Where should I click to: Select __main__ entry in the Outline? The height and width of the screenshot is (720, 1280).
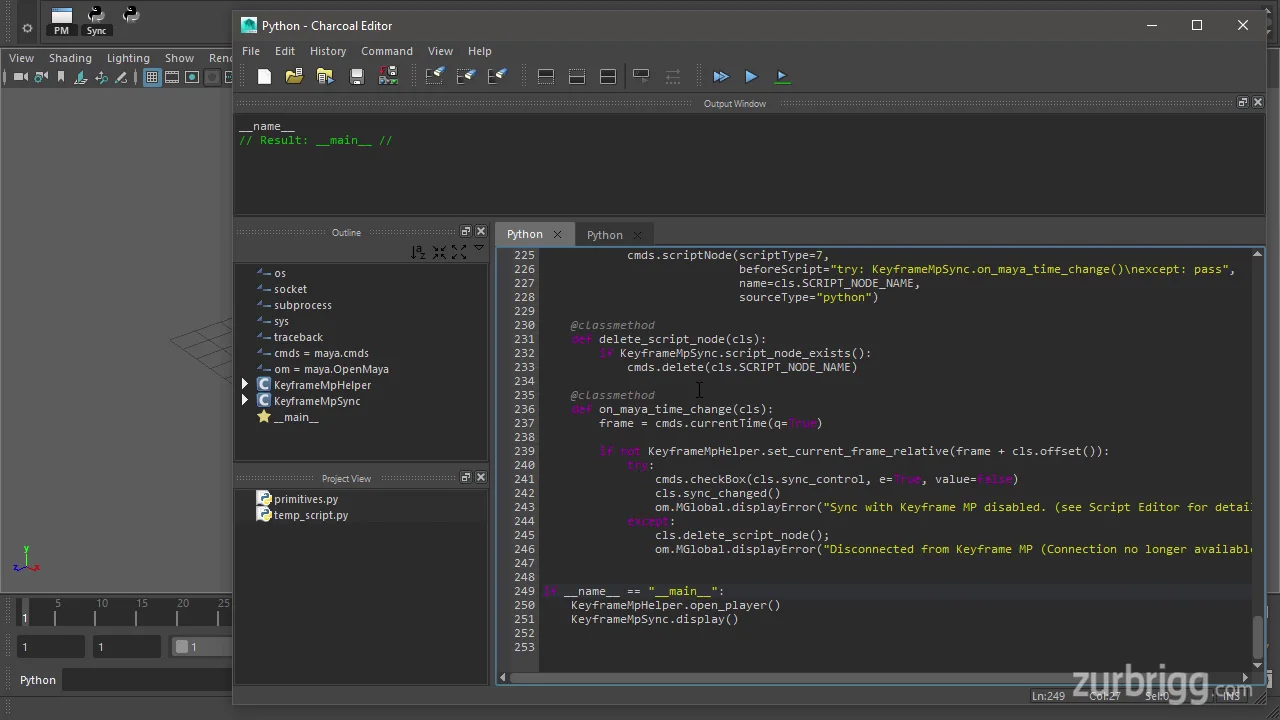[x=296, y=417]
